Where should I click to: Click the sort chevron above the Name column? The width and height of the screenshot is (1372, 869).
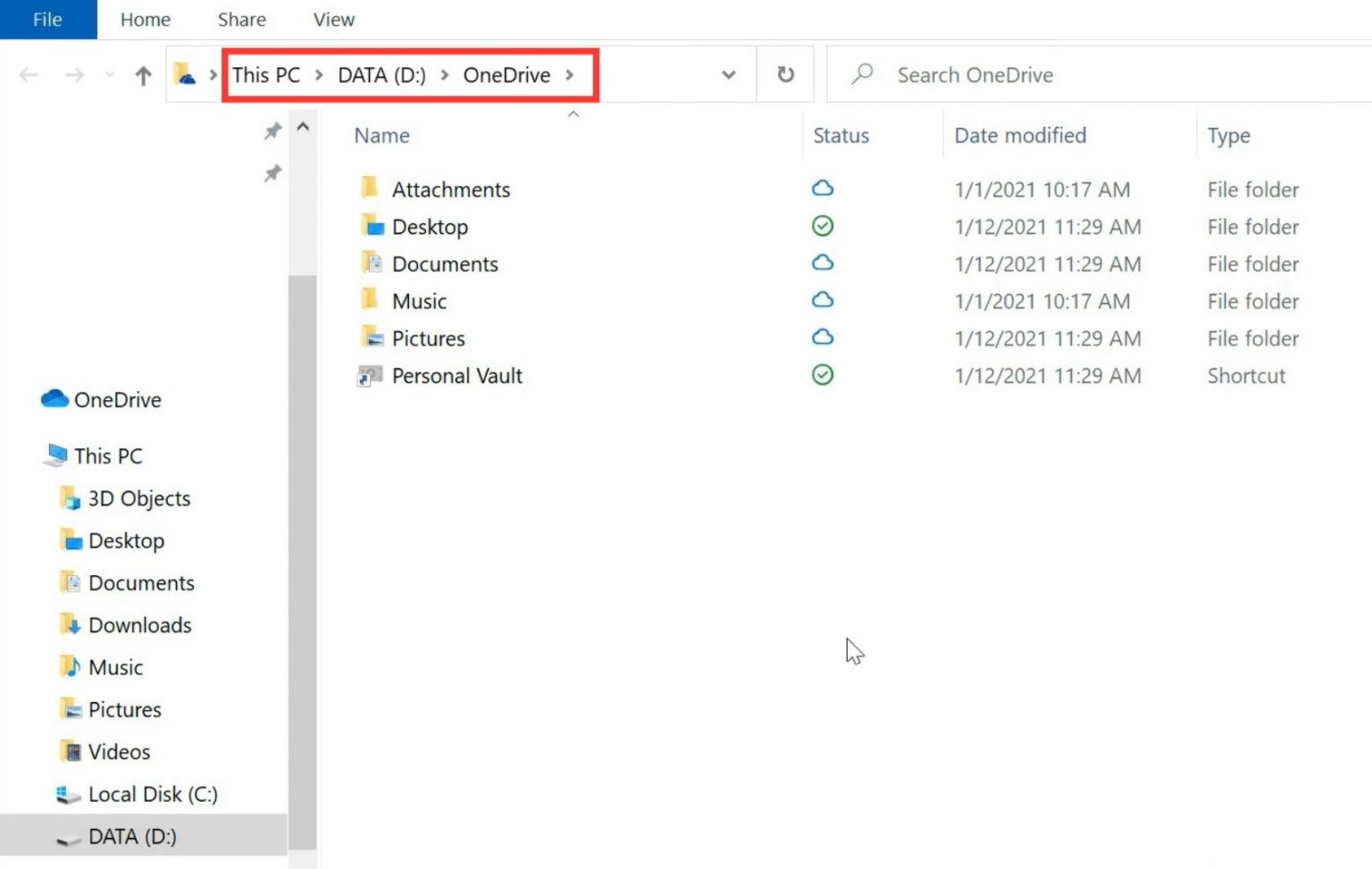point(573,114)
